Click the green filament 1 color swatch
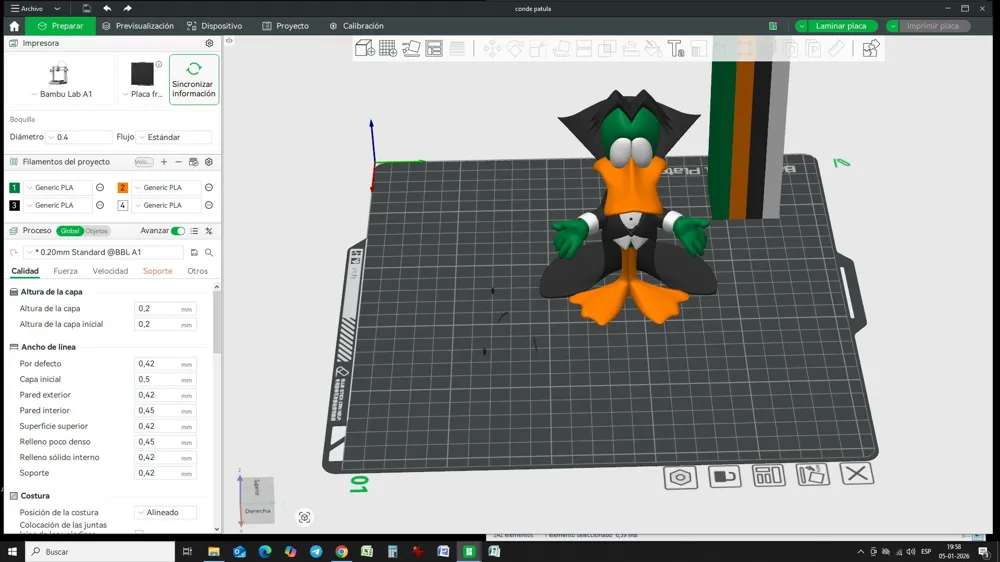Image resolution: width=1000 pixels, height=562 pixels. tap(14, 188)
